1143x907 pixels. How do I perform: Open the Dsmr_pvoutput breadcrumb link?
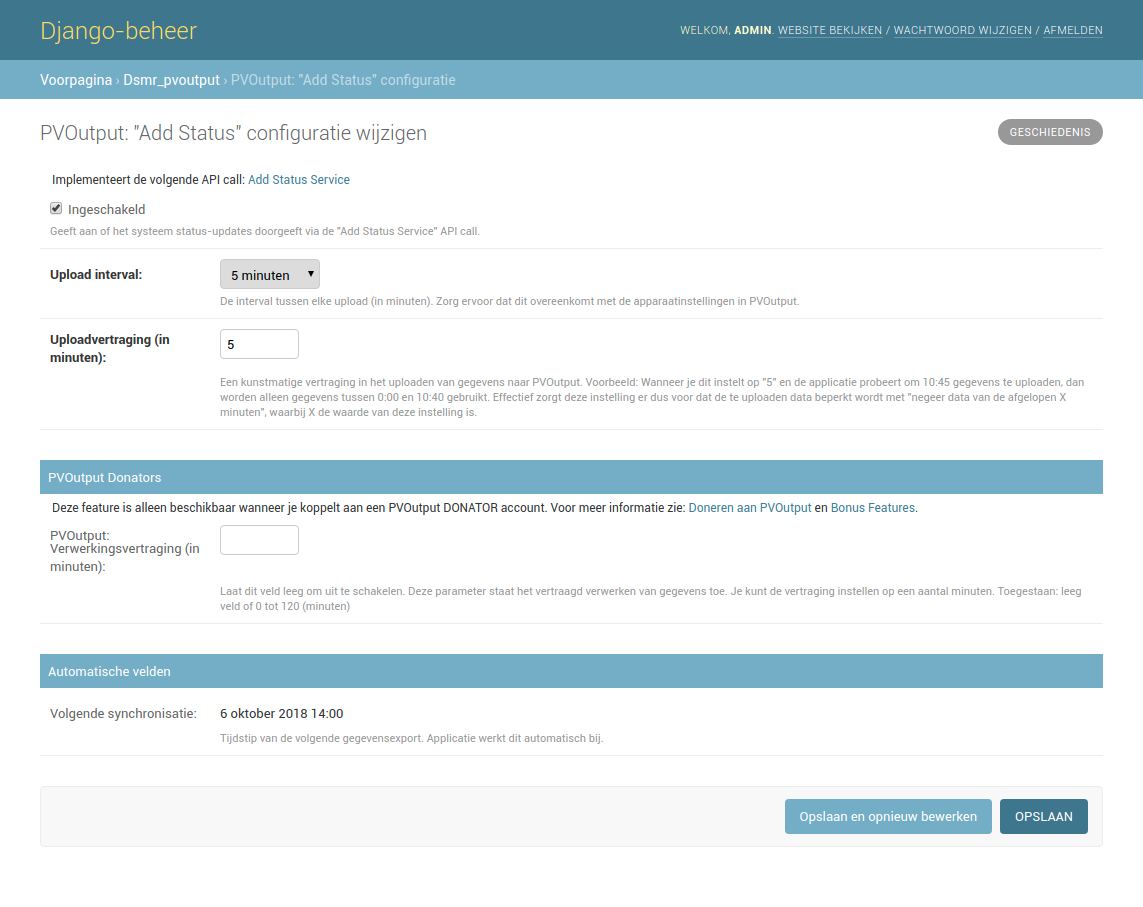click(171, 79)
